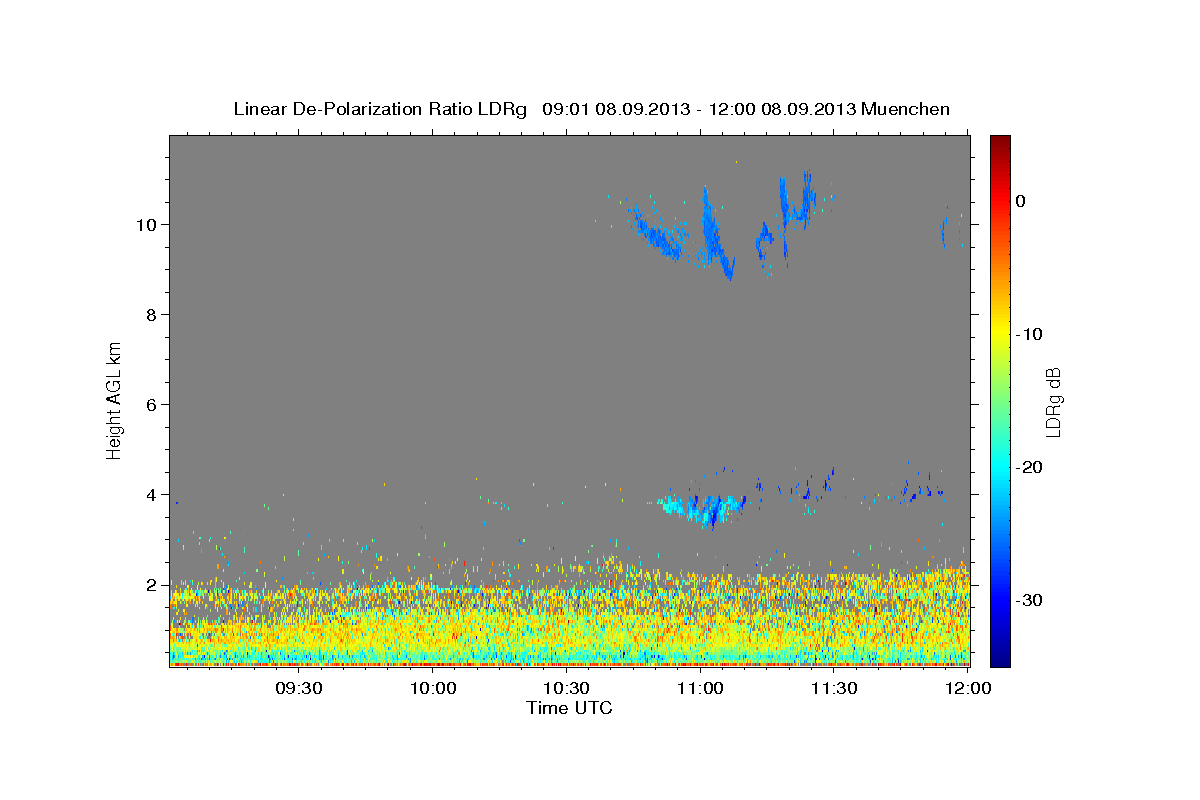
Task: Click the plot title text
Action: click(591, 109)
